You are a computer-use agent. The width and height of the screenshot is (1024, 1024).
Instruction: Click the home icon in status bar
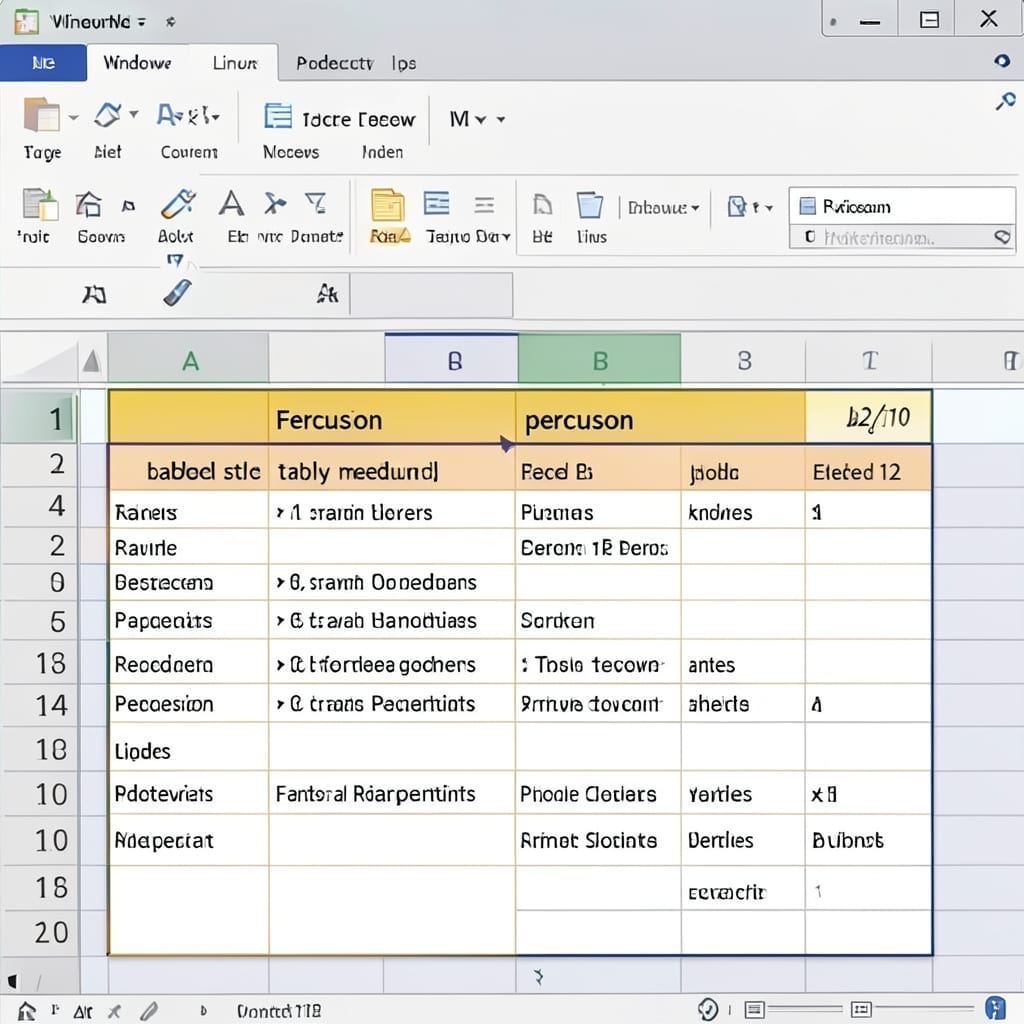coord(26,1011)
